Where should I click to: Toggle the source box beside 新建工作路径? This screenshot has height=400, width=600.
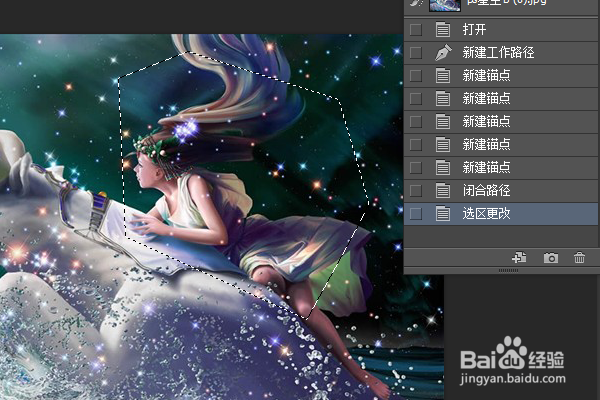tap(416, 52)
